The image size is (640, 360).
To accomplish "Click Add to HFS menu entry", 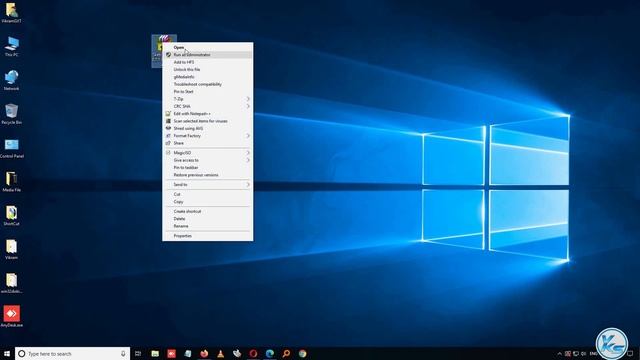I will 208,62.
